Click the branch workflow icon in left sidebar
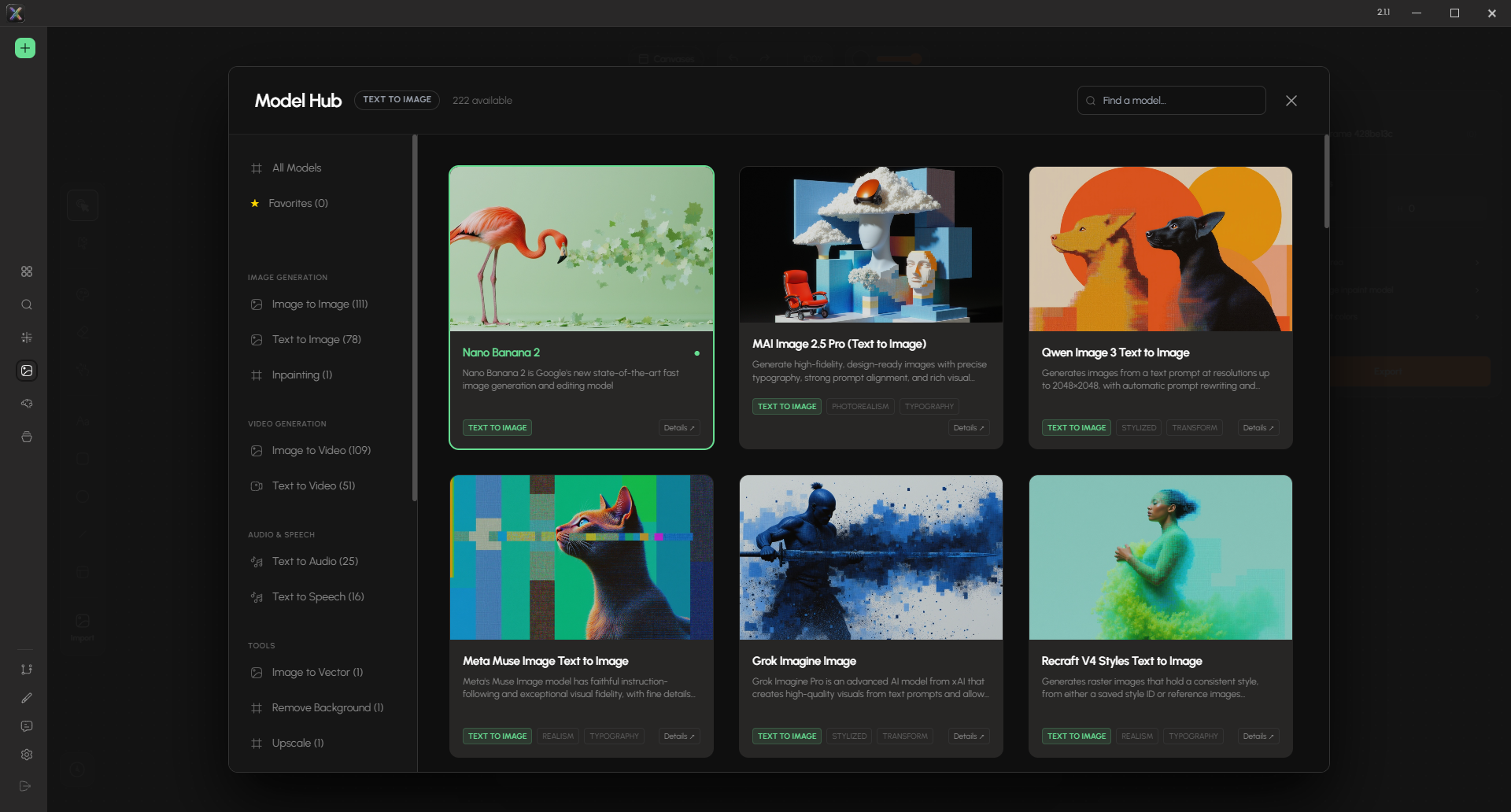 click(27, 670)
